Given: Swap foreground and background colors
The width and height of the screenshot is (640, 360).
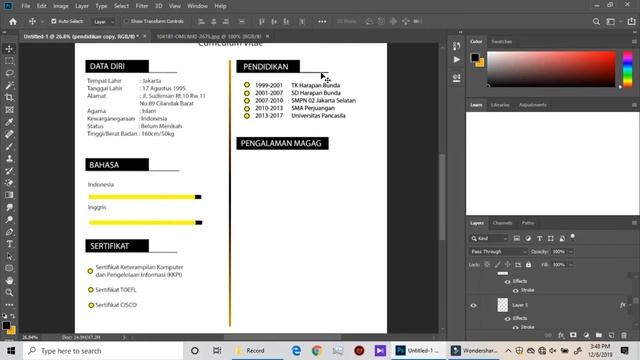Looking at the screenshot, I should pyautogui.click(x=13, y=316).
